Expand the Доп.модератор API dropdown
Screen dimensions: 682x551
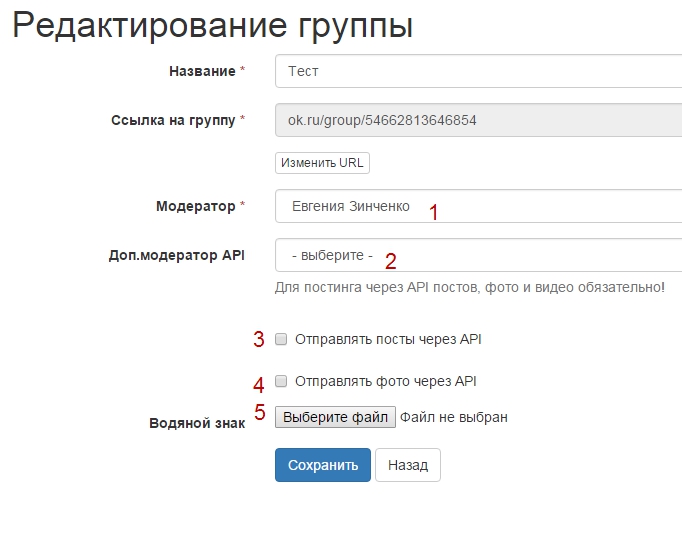[x=478, y=255]
